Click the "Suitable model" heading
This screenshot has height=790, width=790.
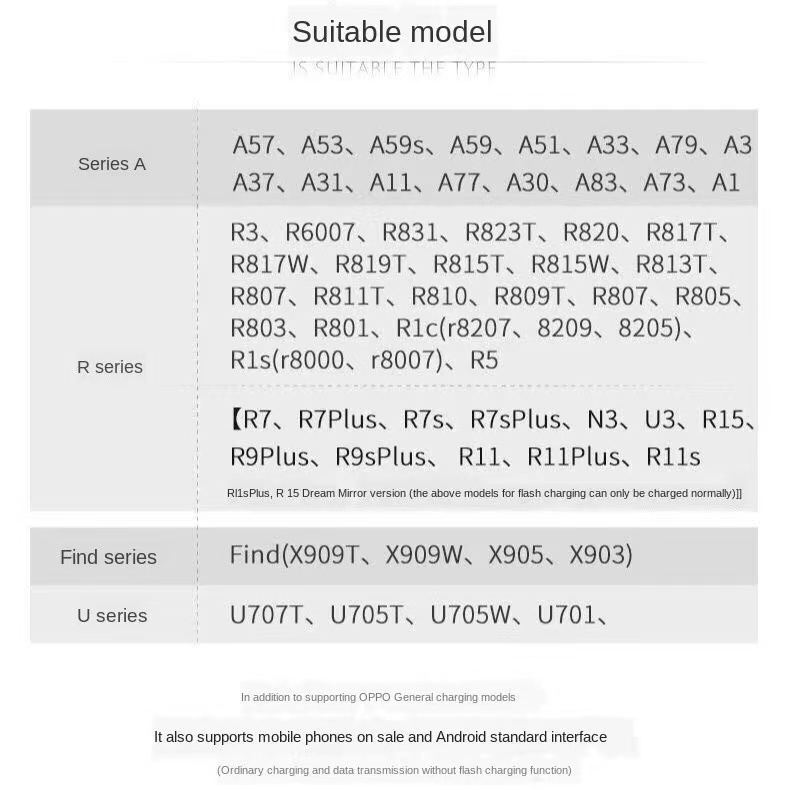click(x=392, y=32)
